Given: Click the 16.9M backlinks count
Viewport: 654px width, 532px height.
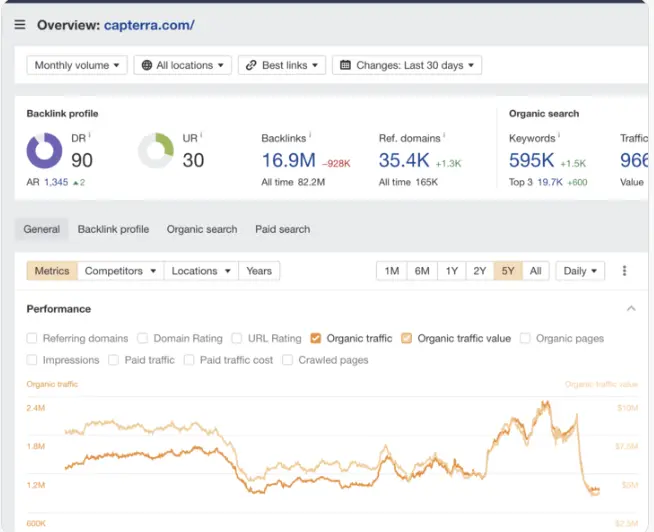Looking at the screenshot, I should pos(287,160).
